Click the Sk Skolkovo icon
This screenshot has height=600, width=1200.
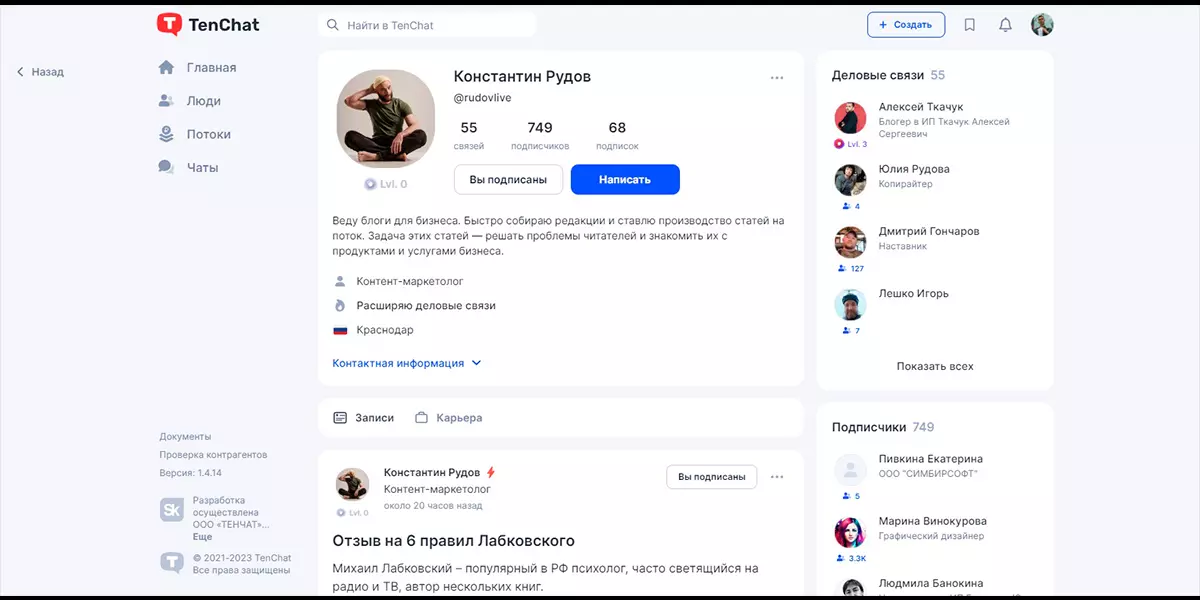(172, 510)
